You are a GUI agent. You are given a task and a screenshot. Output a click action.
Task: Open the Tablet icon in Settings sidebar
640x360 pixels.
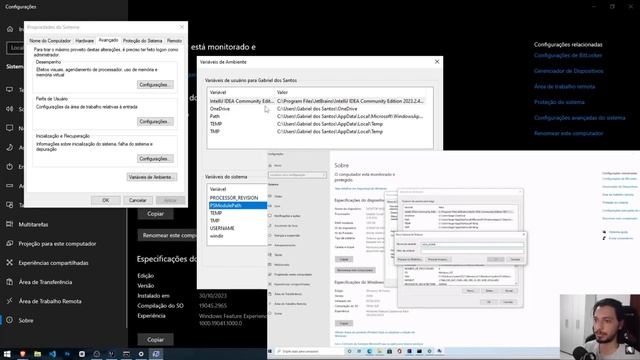10,205
